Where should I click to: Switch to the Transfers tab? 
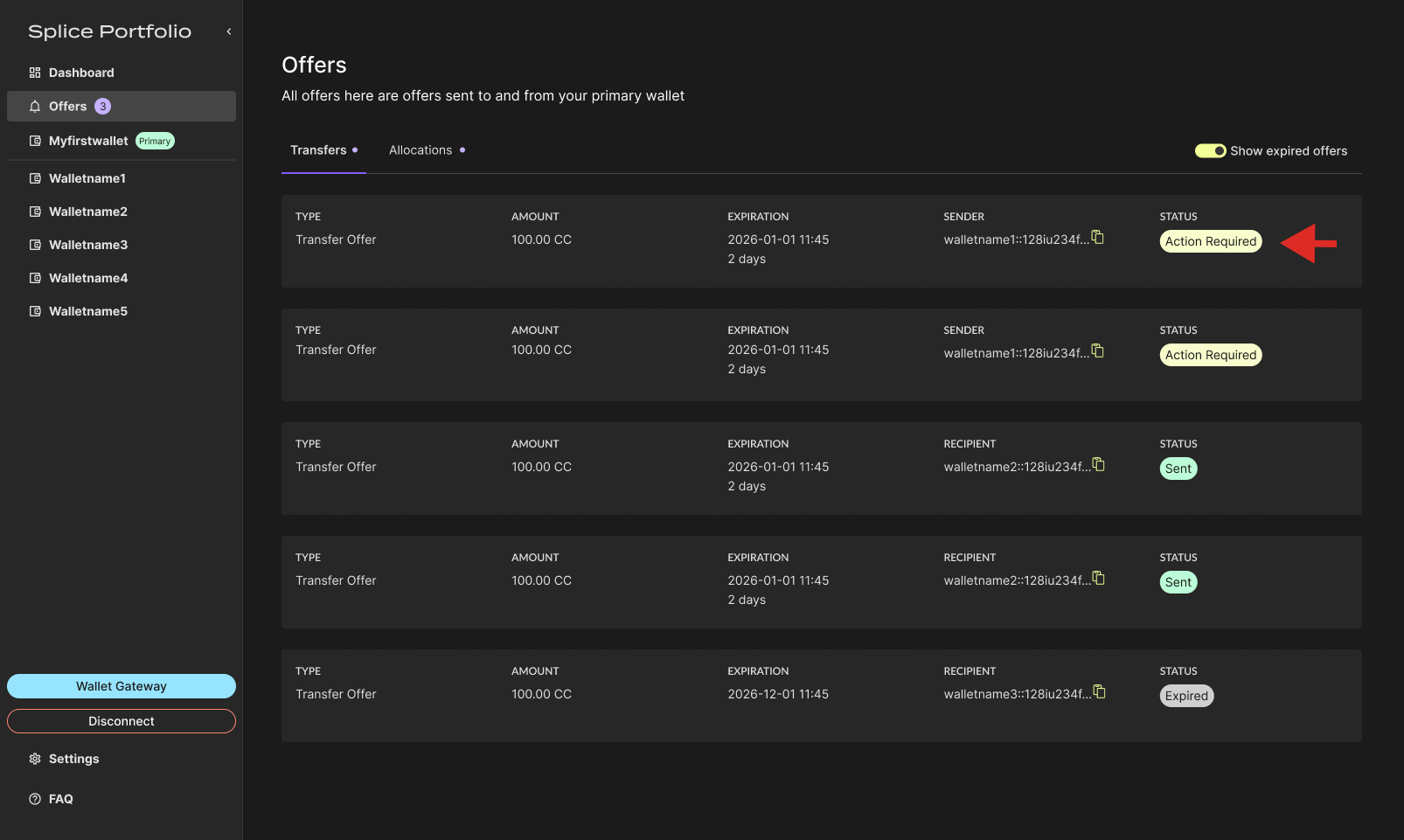[x=323, y=150]
